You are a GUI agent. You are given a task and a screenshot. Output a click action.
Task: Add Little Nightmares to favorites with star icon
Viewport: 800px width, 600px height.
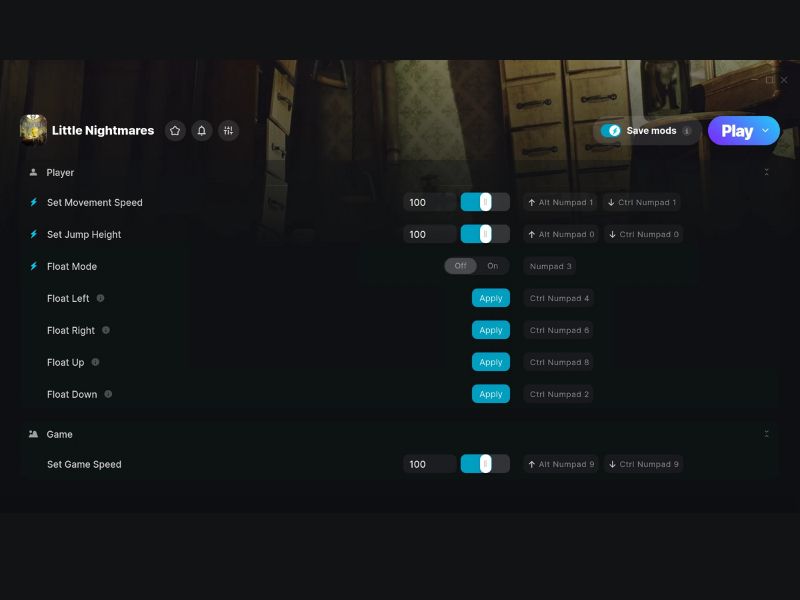pos(175,131)
